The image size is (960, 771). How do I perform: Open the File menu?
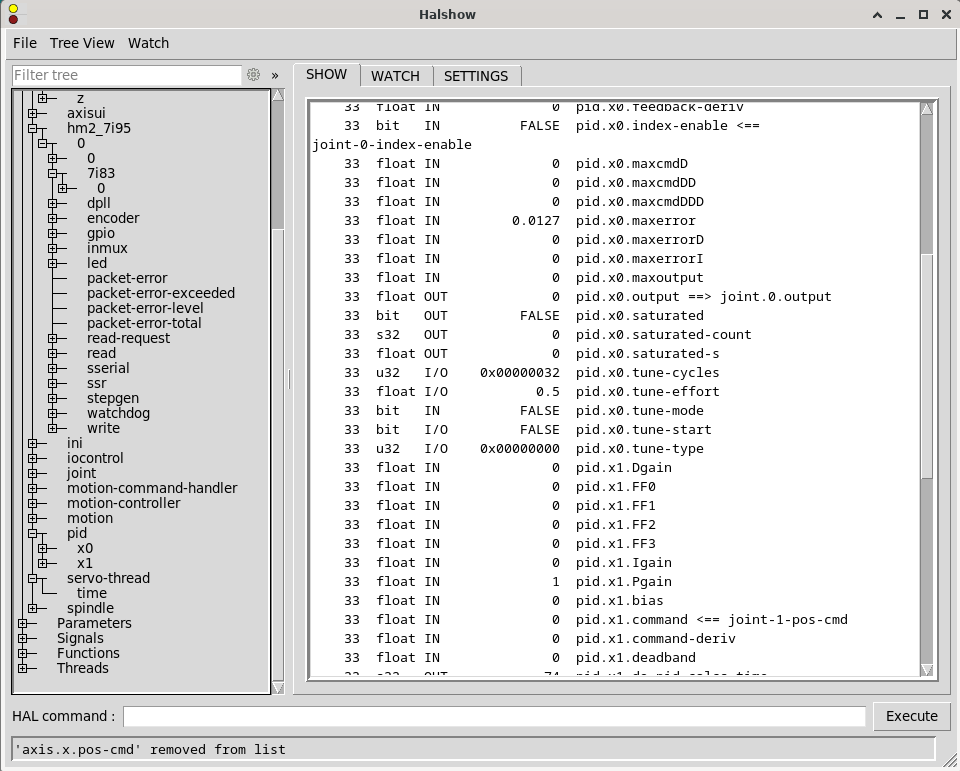click(25, 43)
